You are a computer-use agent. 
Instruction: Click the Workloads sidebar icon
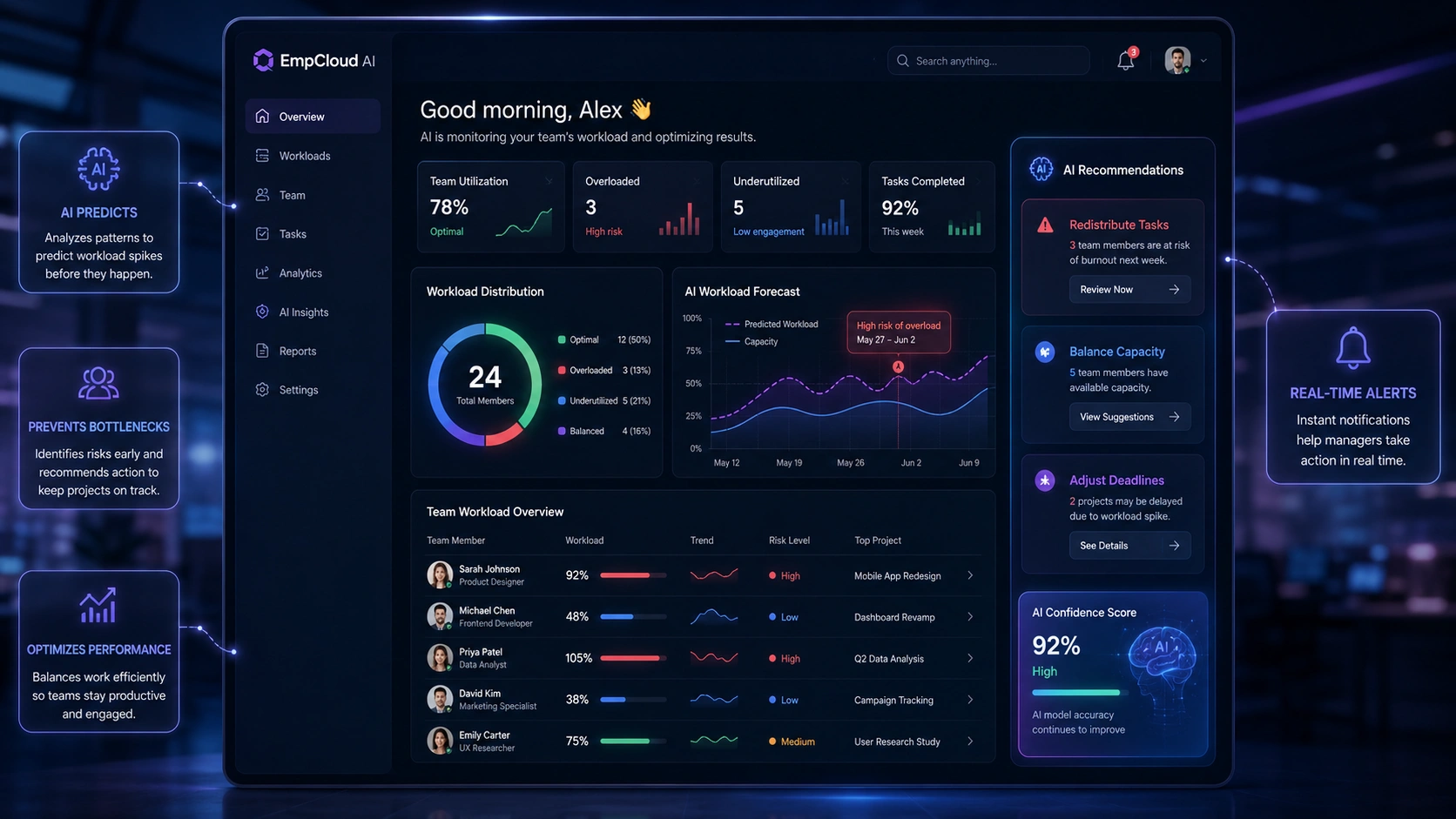262,155
